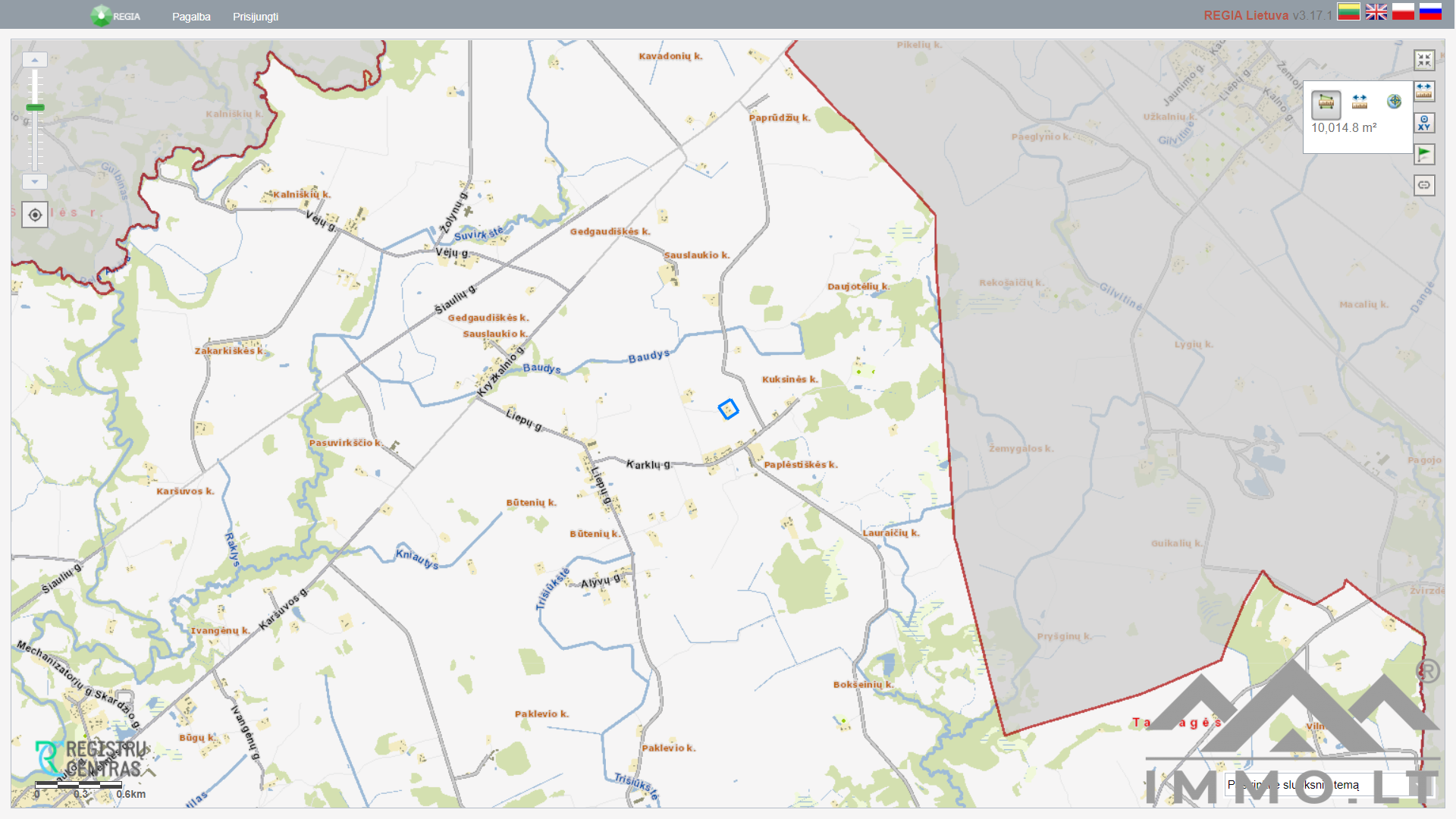This screenshot has width=1456, height=819.
Task: Select the distance measure ruler tool
Action: pyautogui.click(x=1360, y=102)
